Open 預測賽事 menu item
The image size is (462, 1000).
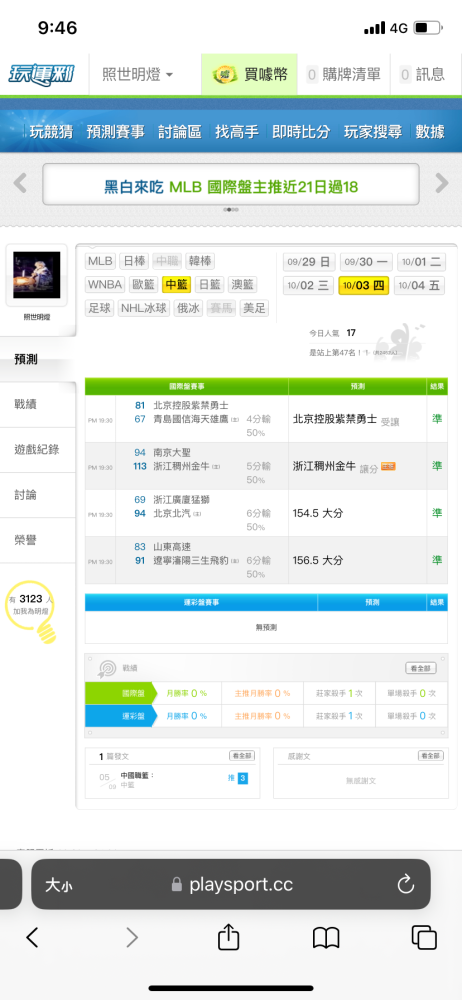[x=116, y=132]
